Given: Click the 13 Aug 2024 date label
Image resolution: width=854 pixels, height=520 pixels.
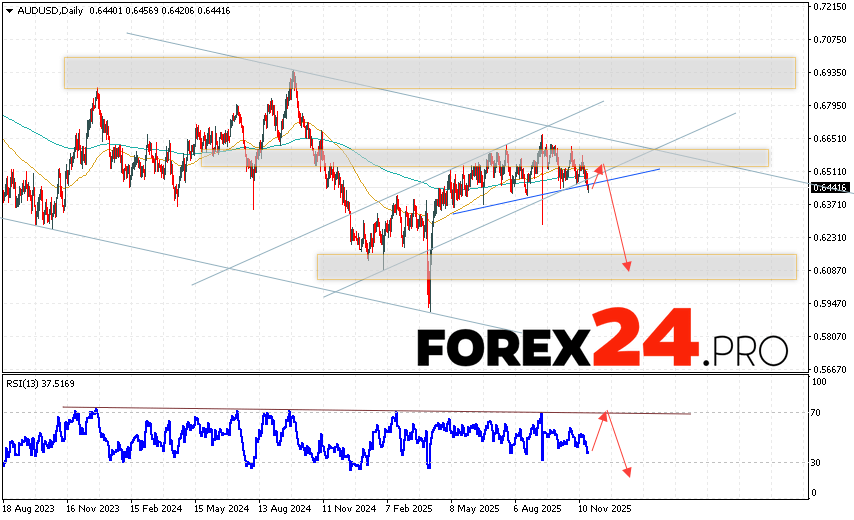Looking at the screenshot, I should [x=284, y=508].
